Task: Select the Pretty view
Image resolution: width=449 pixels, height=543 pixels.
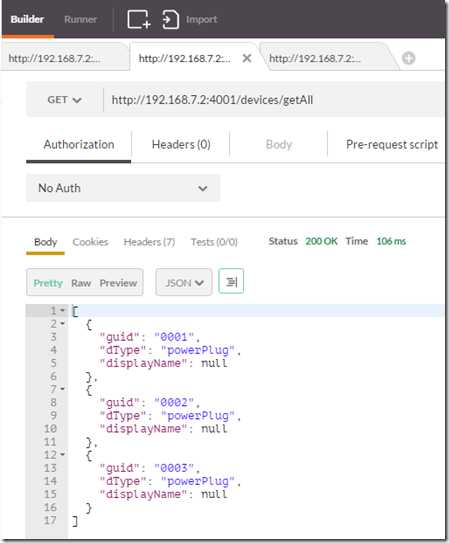Action: [48, 283]
